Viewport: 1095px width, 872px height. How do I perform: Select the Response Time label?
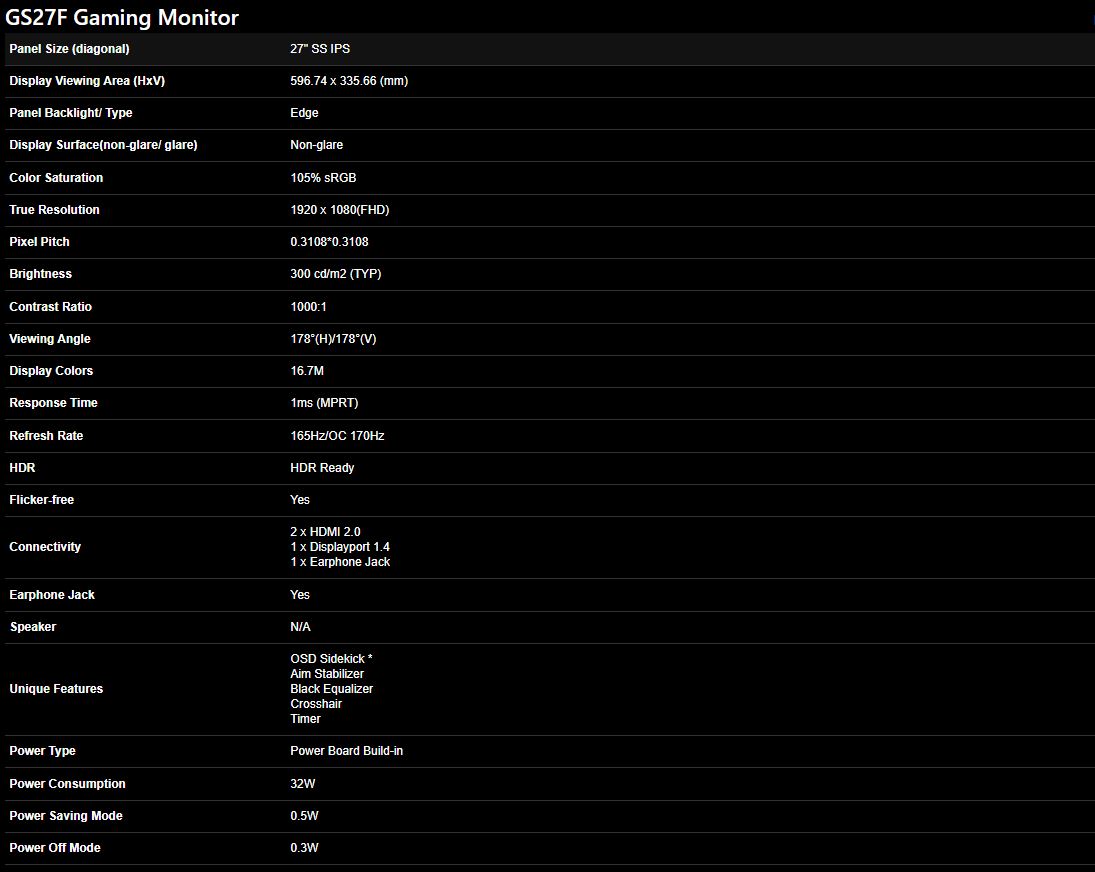point(53,404)
